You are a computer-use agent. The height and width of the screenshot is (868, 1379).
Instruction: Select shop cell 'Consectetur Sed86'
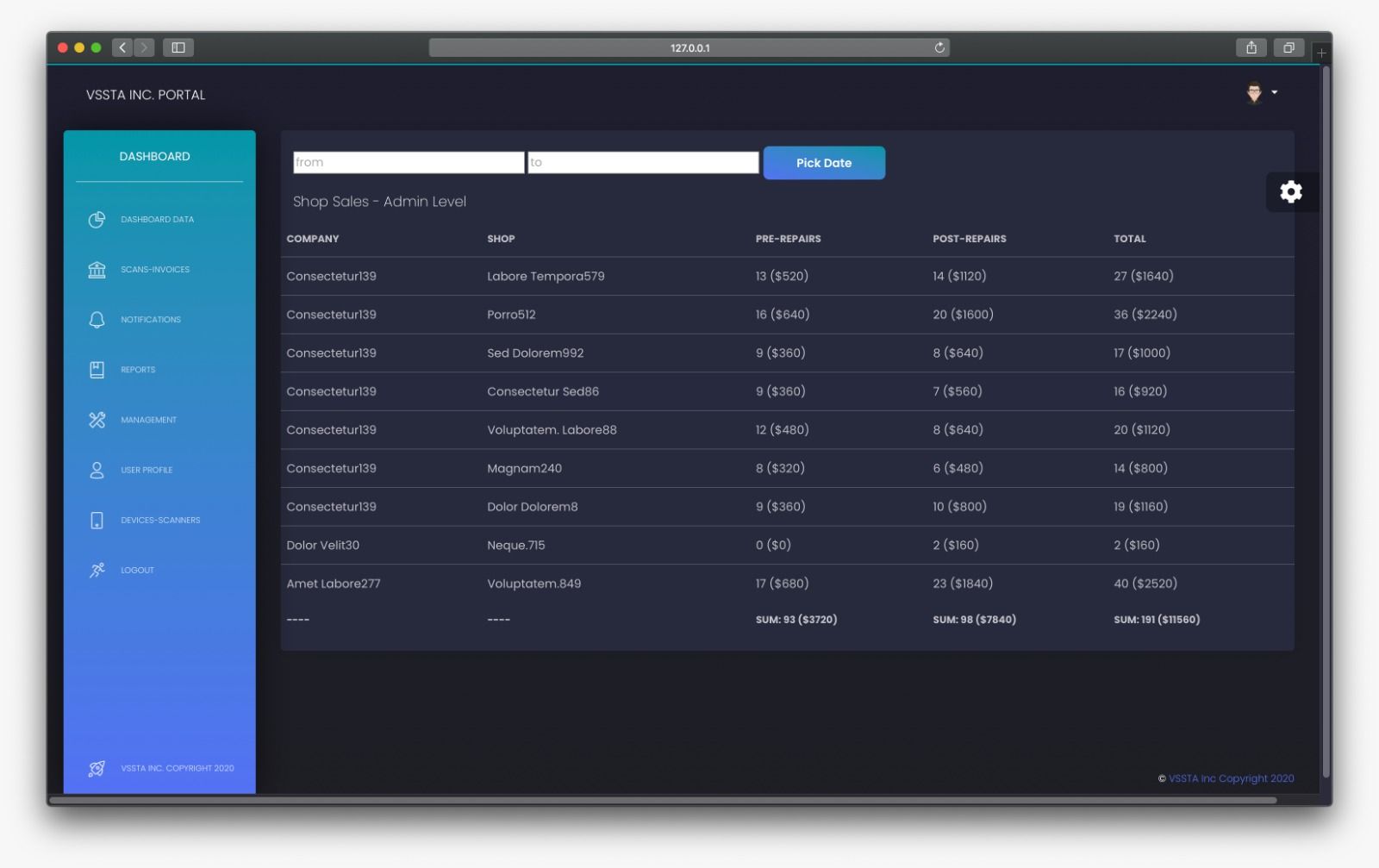click(543, 391)
